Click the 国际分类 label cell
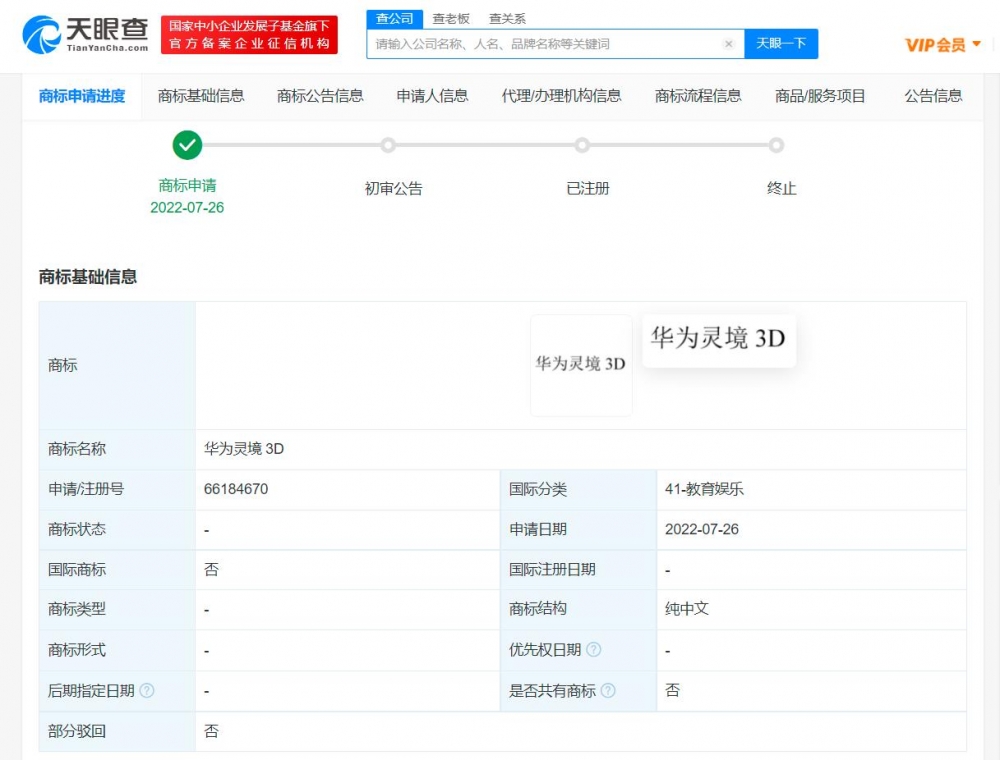Viewport: 1000px width, 760px height. tap(578, 490)
